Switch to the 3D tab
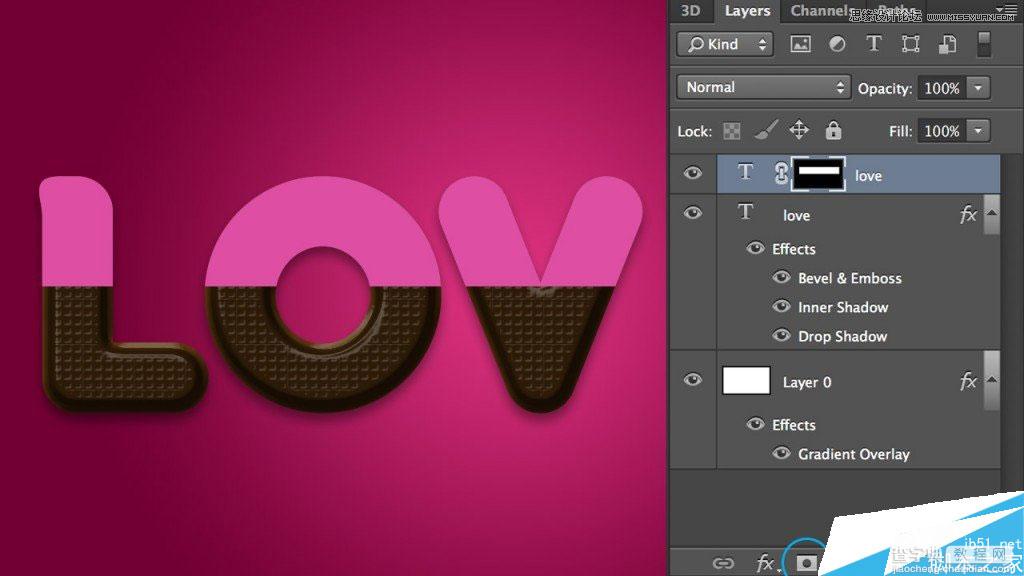The height and width of the screenshot is (576, 1024). pos(690,10)
